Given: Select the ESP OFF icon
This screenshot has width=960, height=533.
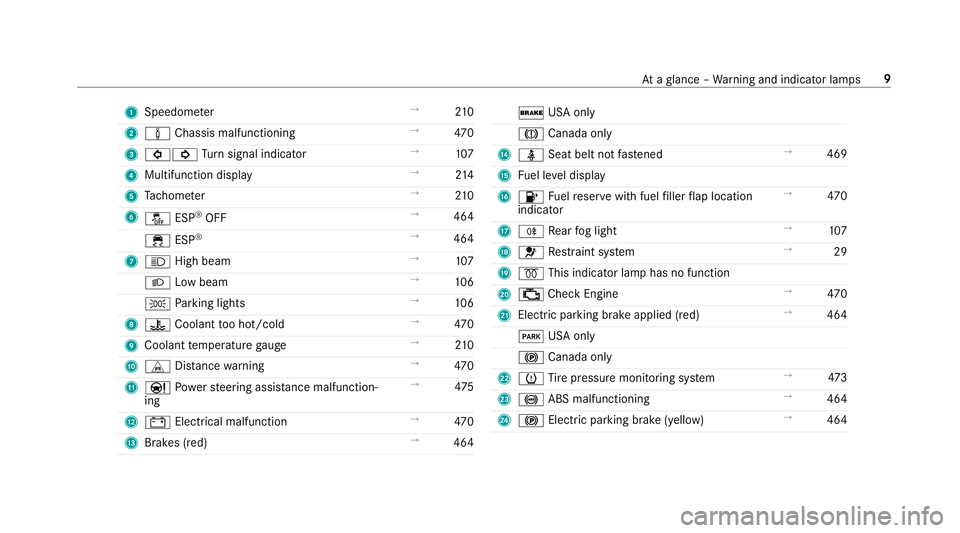Looking at the screenshot, I should [x=157, y=218].
